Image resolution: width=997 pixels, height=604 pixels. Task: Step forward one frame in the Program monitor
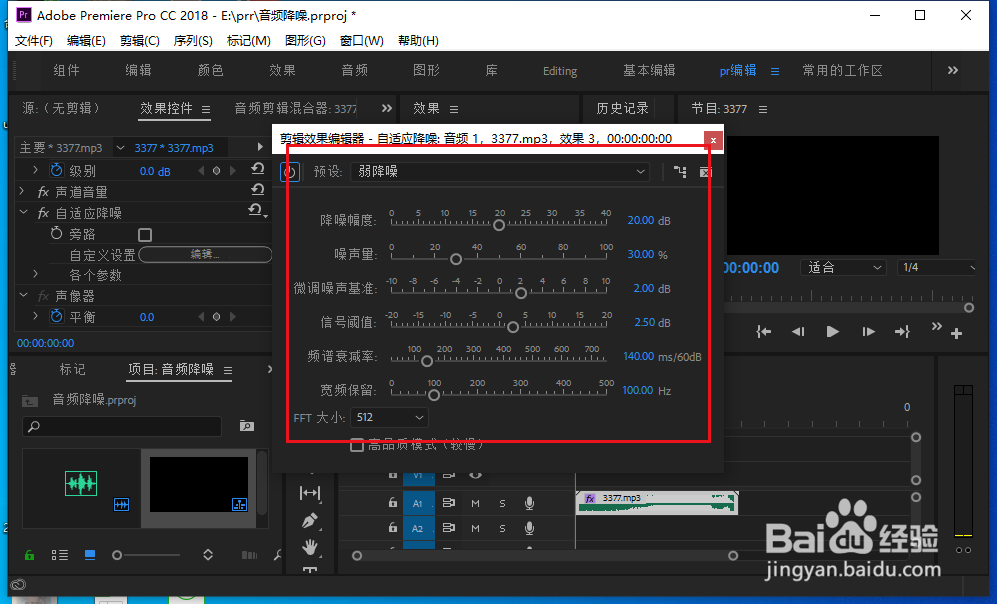pos(868,331)
